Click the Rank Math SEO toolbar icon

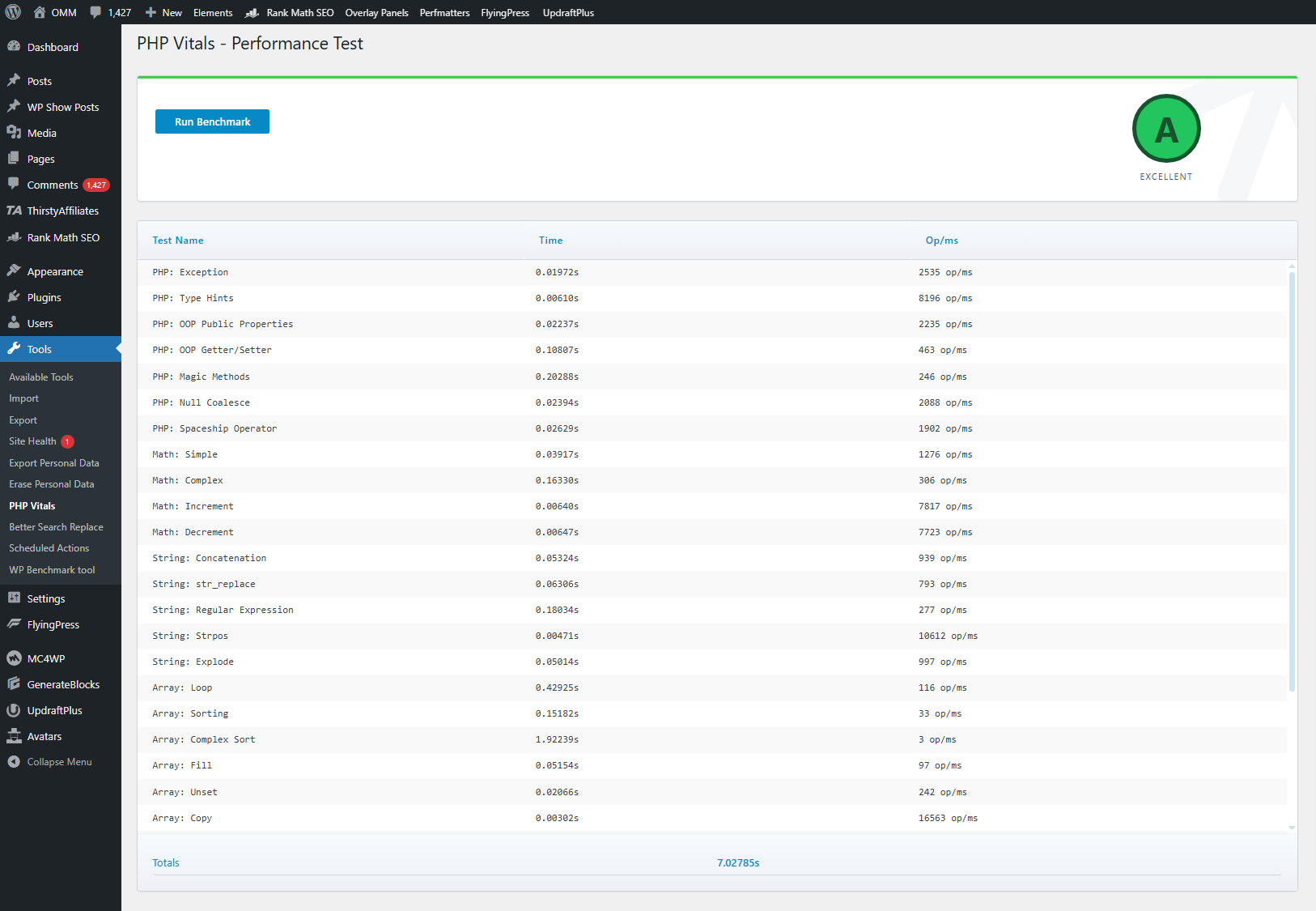tap(252, 12)
